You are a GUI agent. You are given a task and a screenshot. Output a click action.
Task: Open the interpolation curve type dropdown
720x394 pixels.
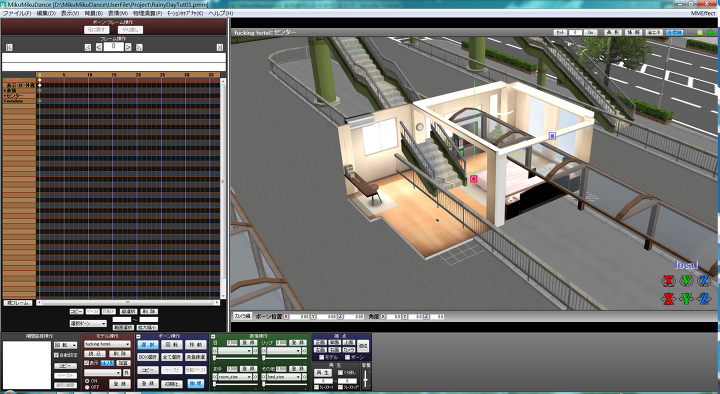65,345
